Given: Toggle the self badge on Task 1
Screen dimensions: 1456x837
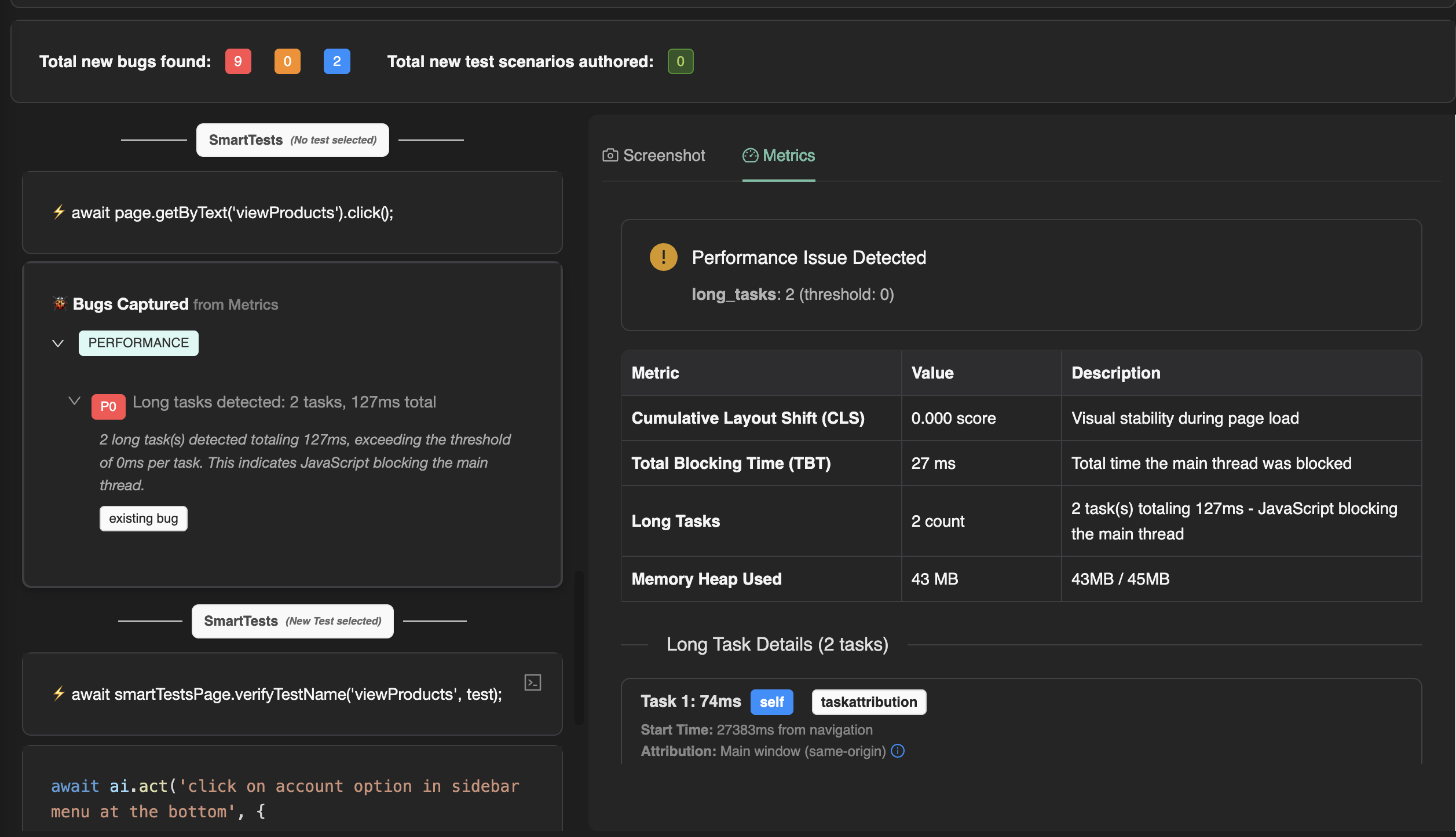Looking at the screenshot, I should click(771, 702).
